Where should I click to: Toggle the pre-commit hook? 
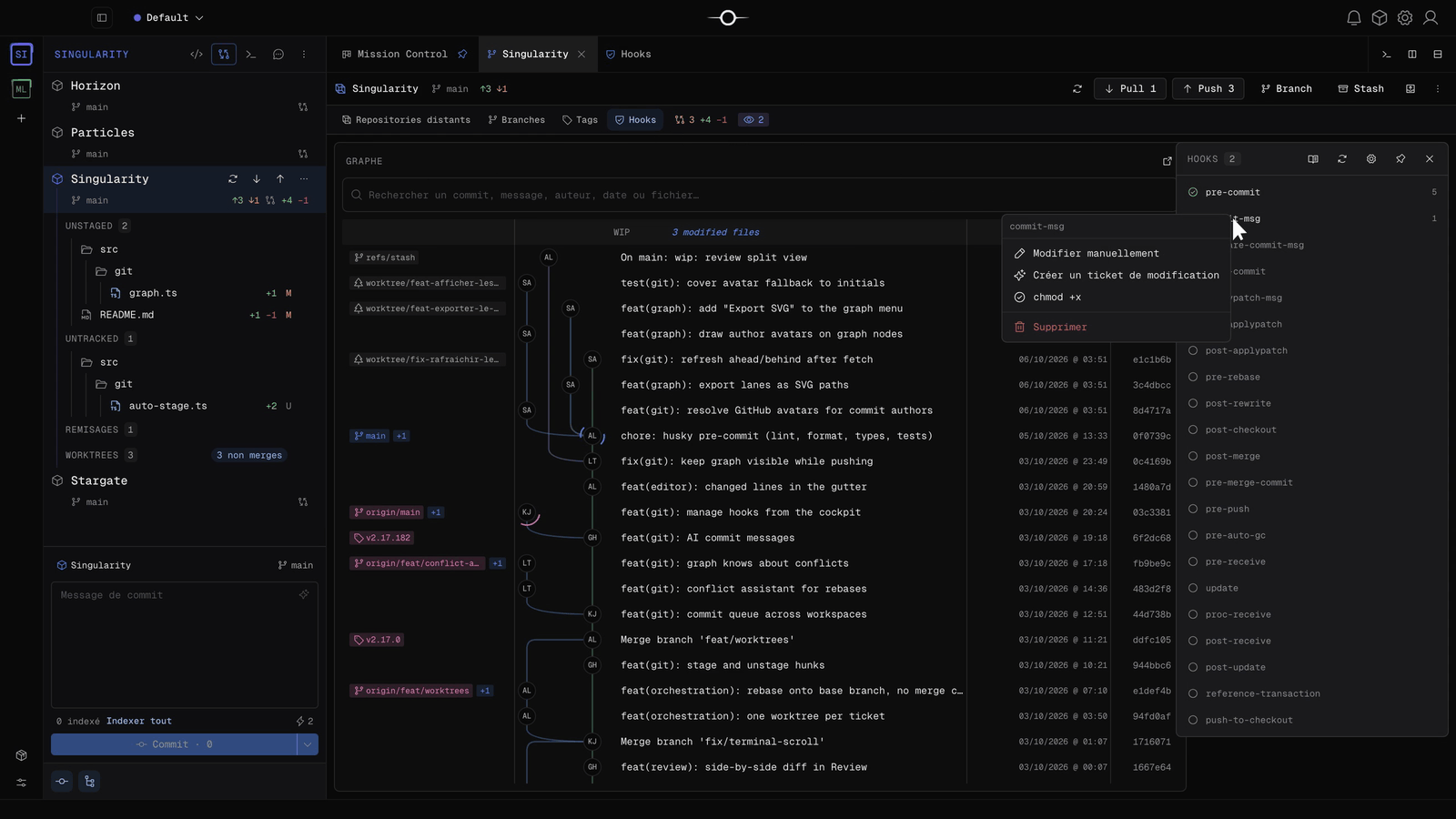point(1193,192)
